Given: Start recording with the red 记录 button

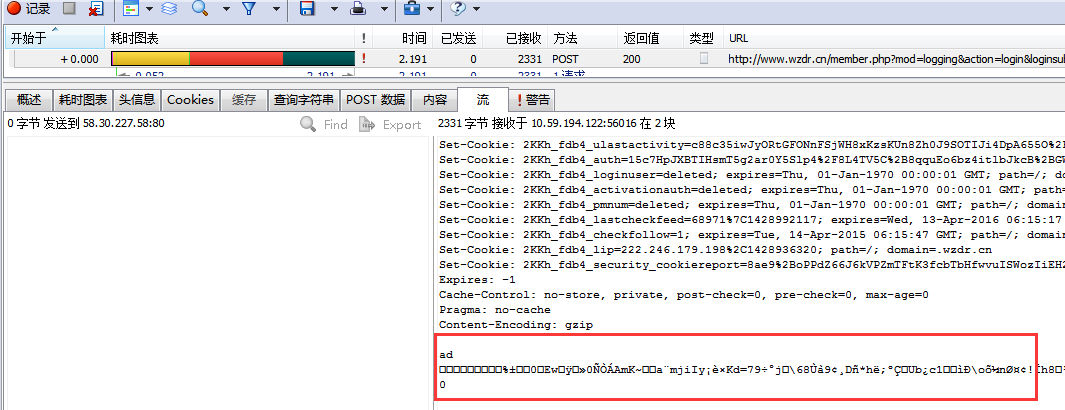Looking at the screenshot, I should (x=29, y=8).
